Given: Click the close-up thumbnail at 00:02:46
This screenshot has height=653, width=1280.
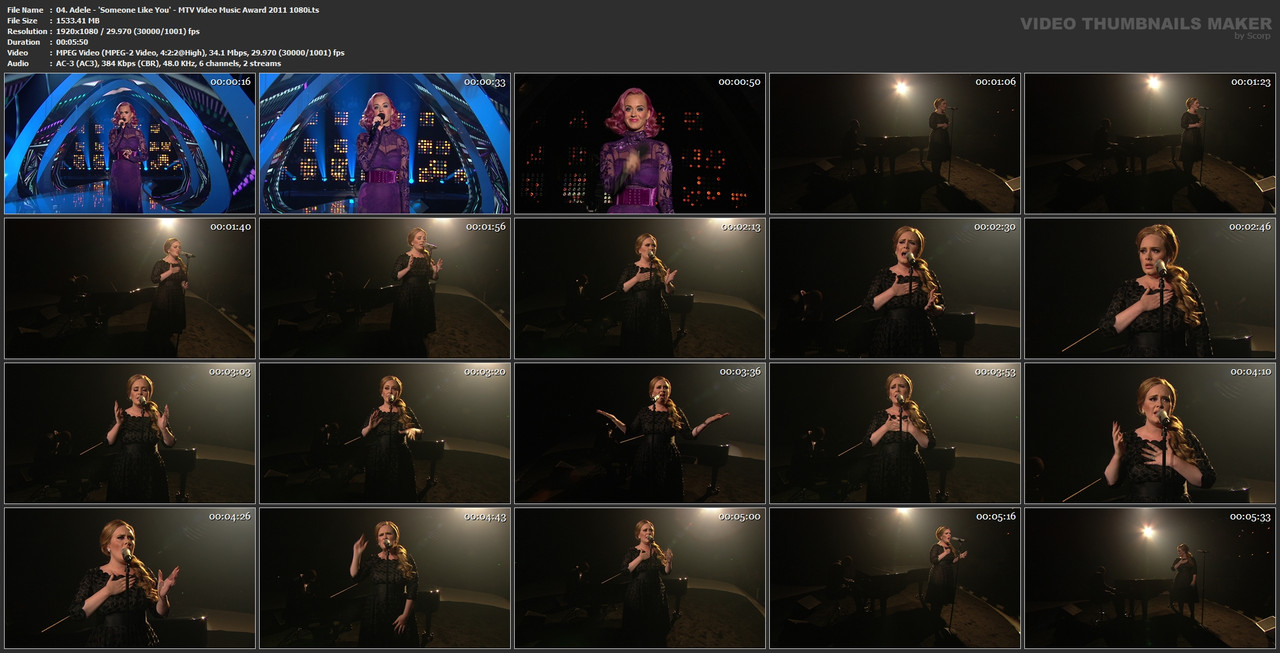Looking at the screenshot, I should pyautogui.click(x=1150, y=288).
